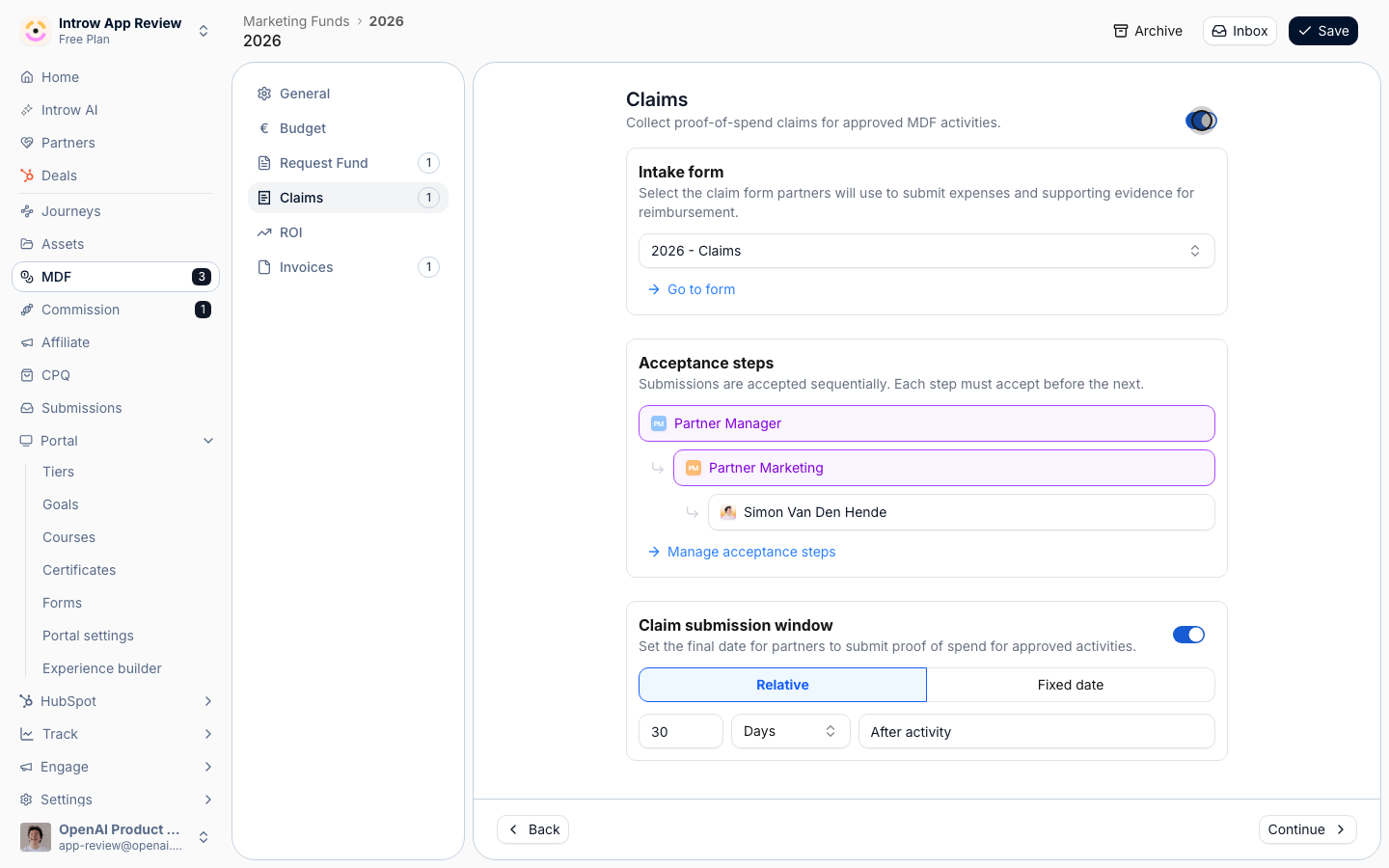Viewport: 1389px width, 868px height.
Task: Click the Commission icon
Action: [x=27, y=310]
